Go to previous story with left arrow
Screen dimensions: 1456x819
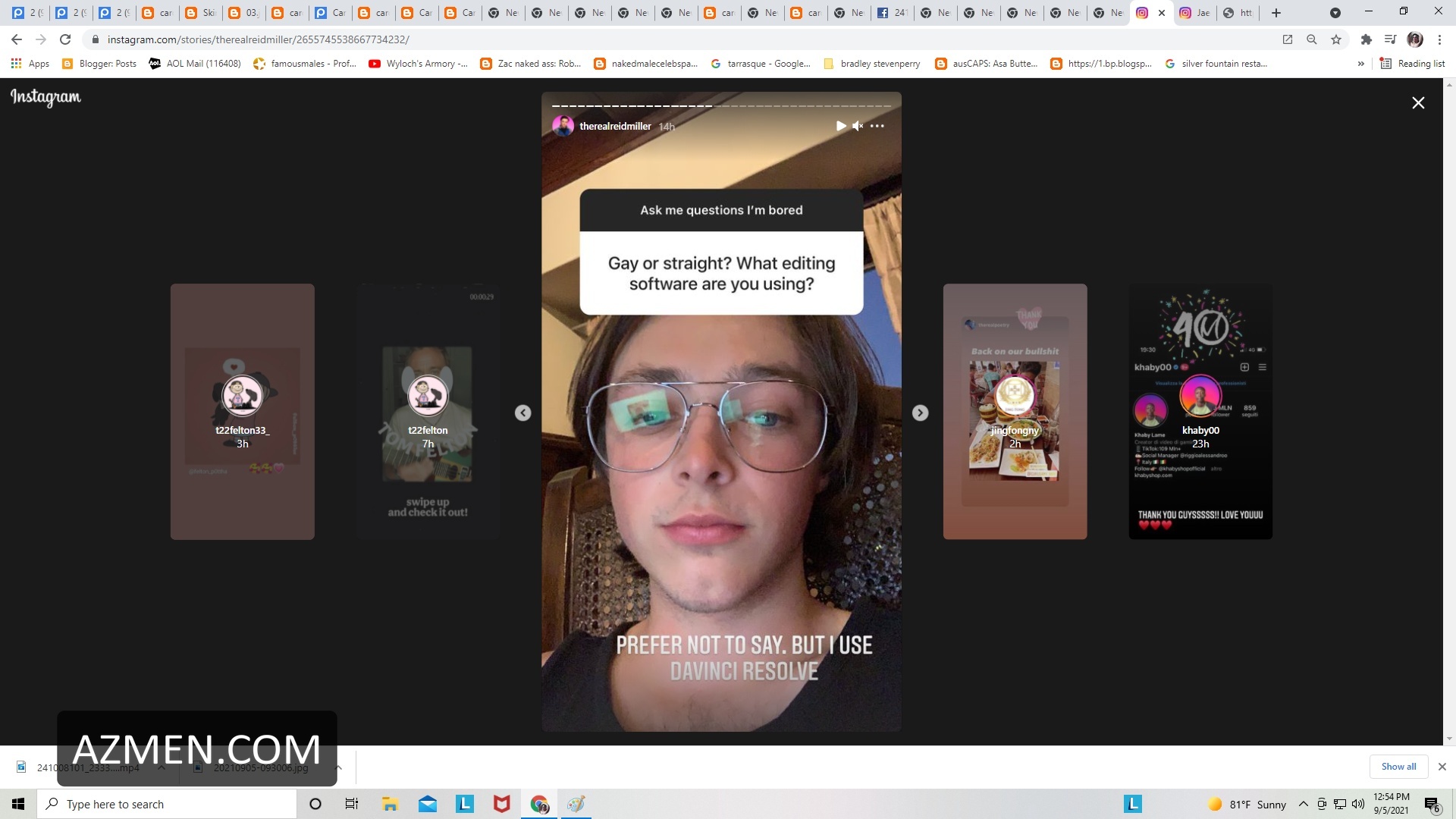point(523,413)
